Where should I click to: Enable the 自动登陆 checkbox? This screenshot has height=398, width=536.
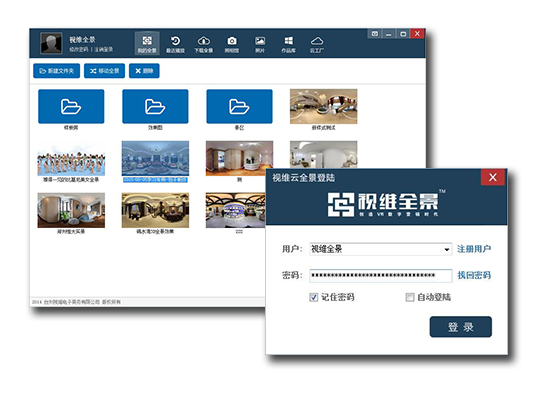(410, 297)
